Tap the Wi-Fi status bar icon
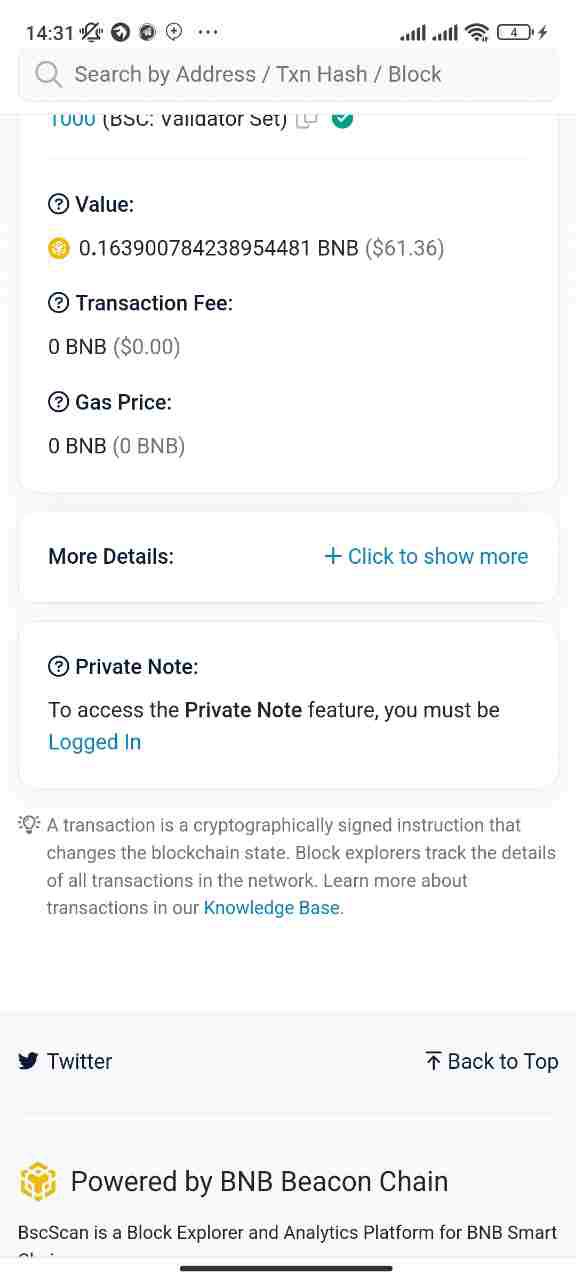 (x=477, y=32)
